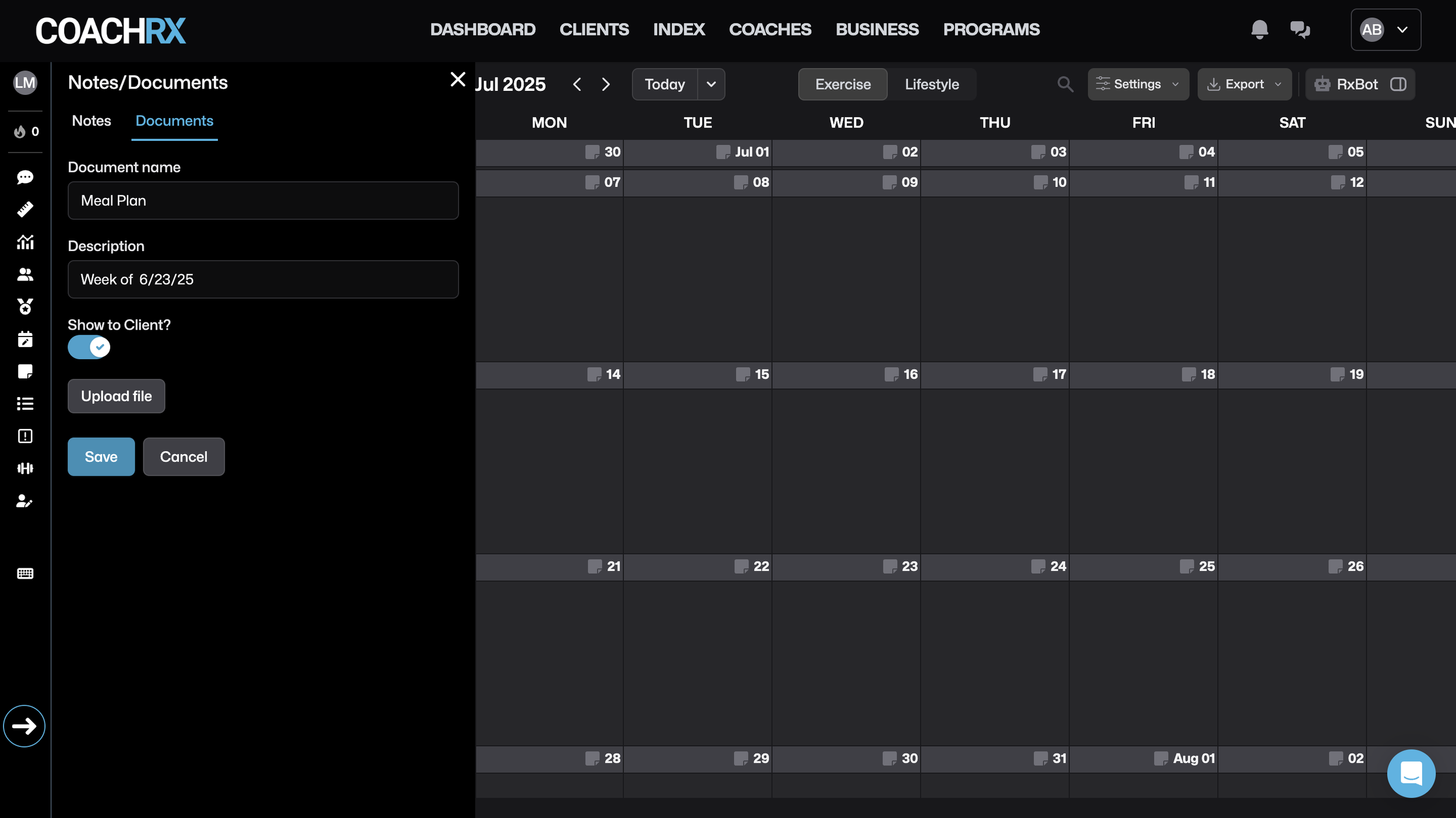Click the medal achievements icon in sidebar
The image size is (1456, 818).
point(24,307)
